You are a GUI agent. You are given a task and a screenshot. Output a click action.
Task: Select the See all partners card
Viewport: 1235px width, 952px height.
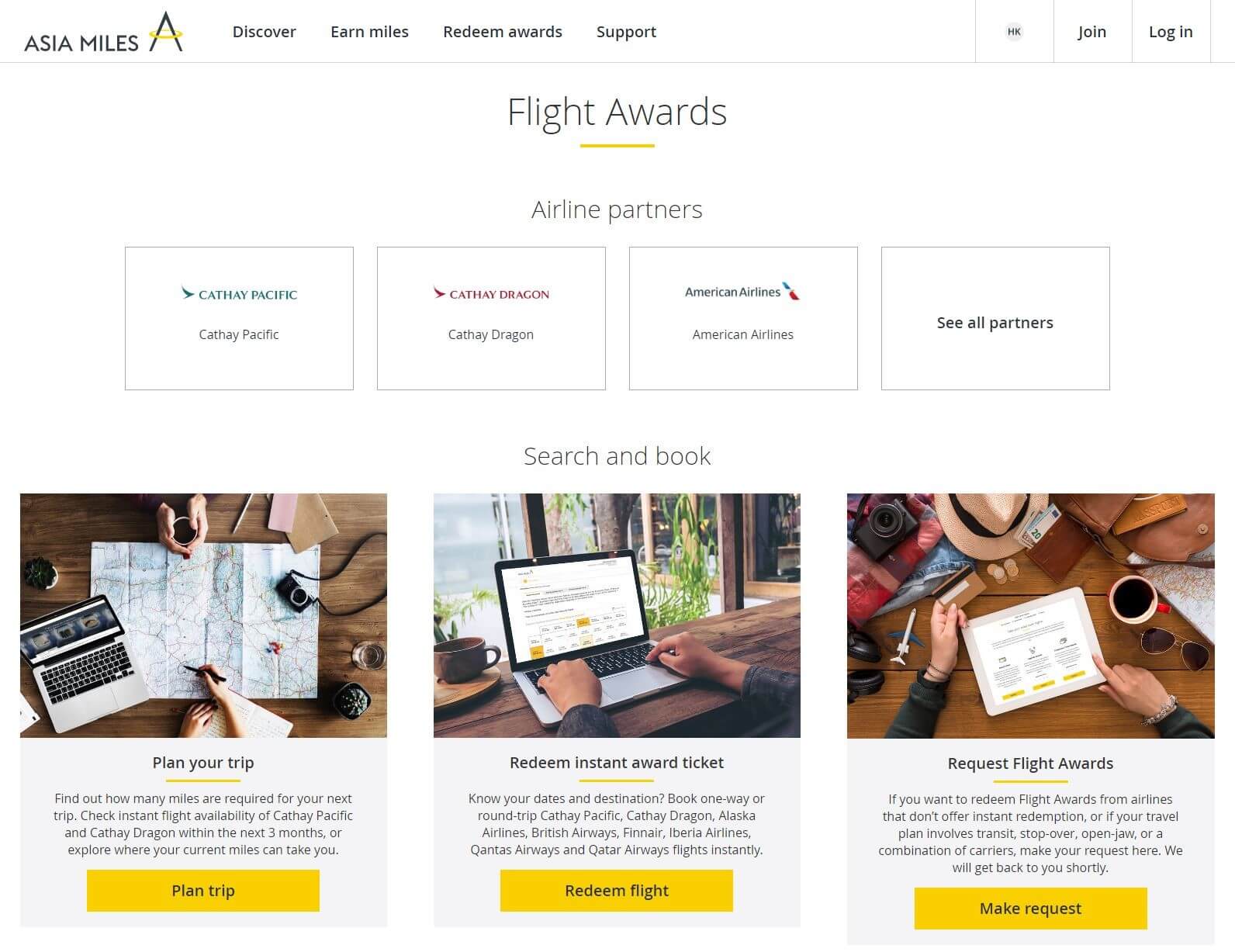[x=995, y=318]
